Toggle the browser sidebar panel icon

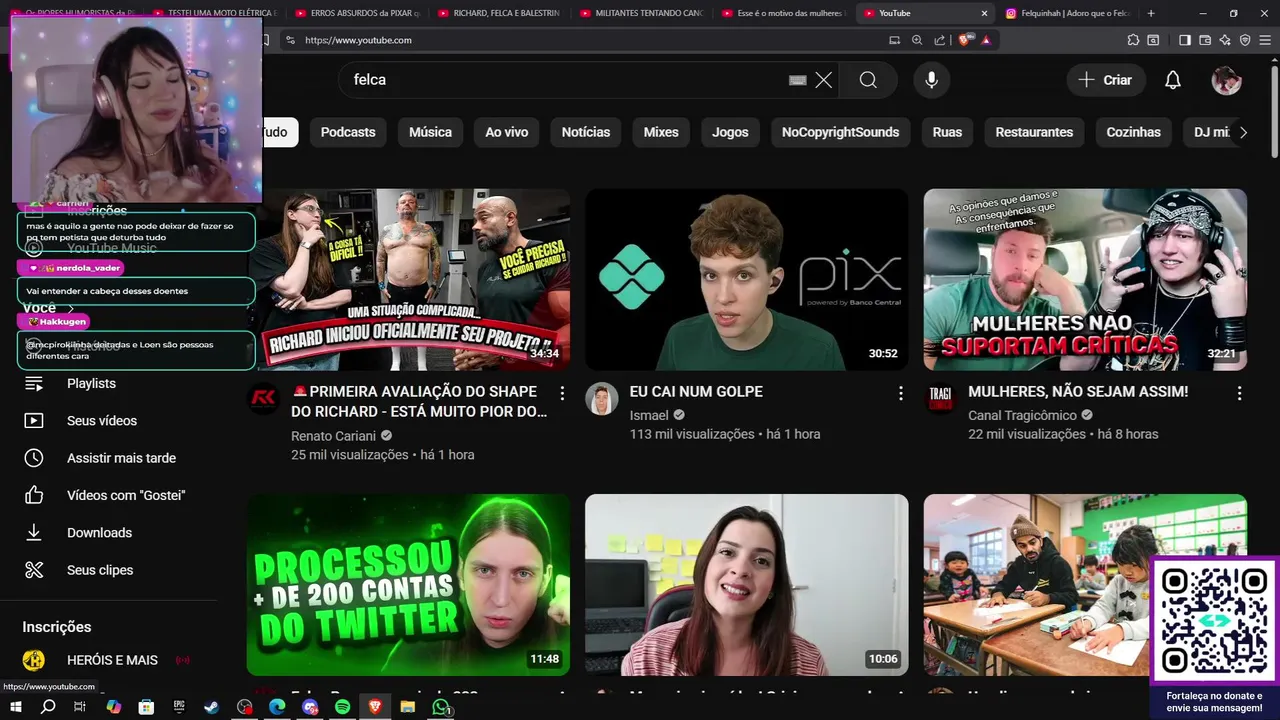pyautogui.click(x=1185, y=40)
